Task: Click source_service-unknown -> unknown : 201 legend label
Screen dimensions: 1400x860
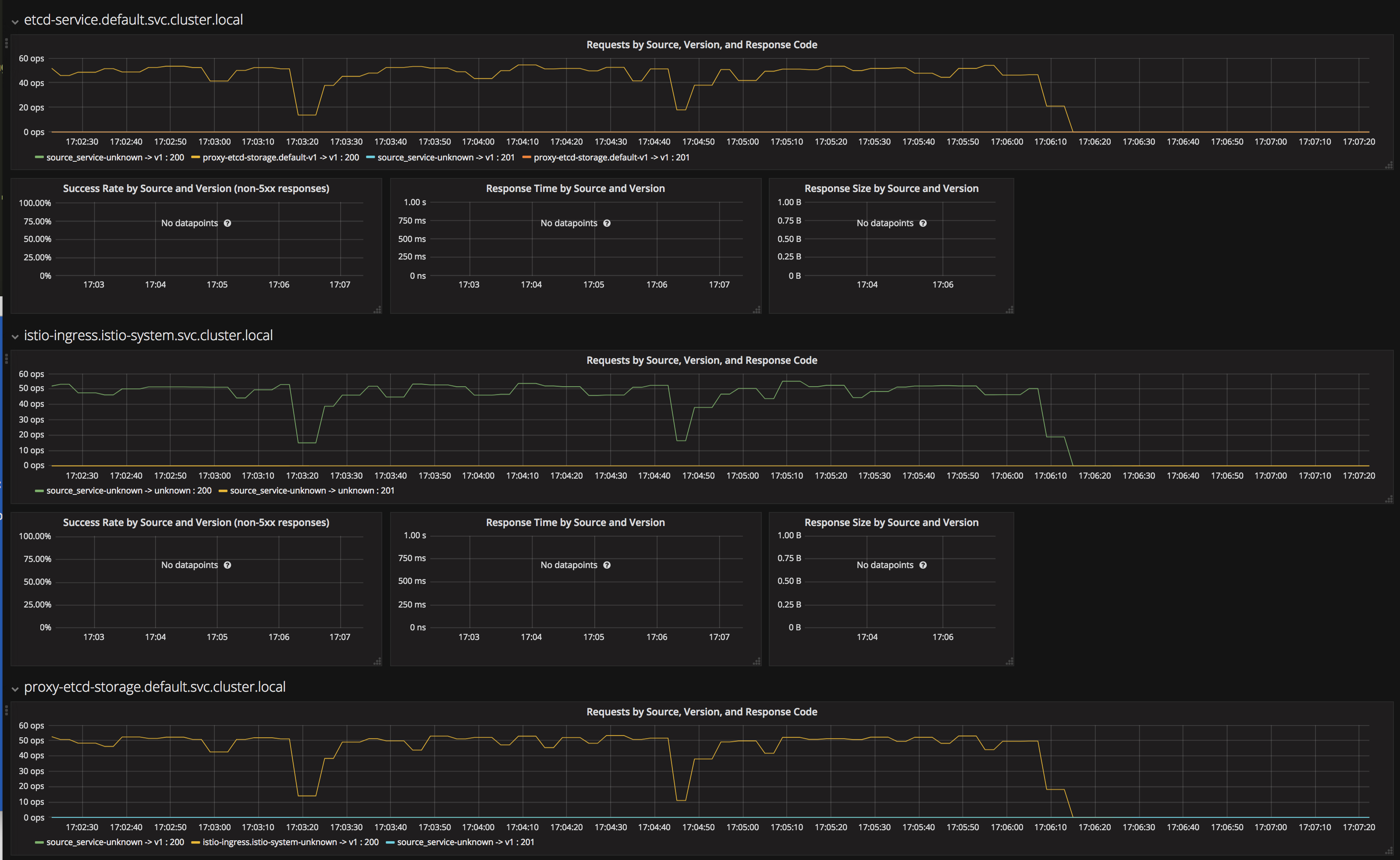Action: pyautogui.click(x=312, y=490)
